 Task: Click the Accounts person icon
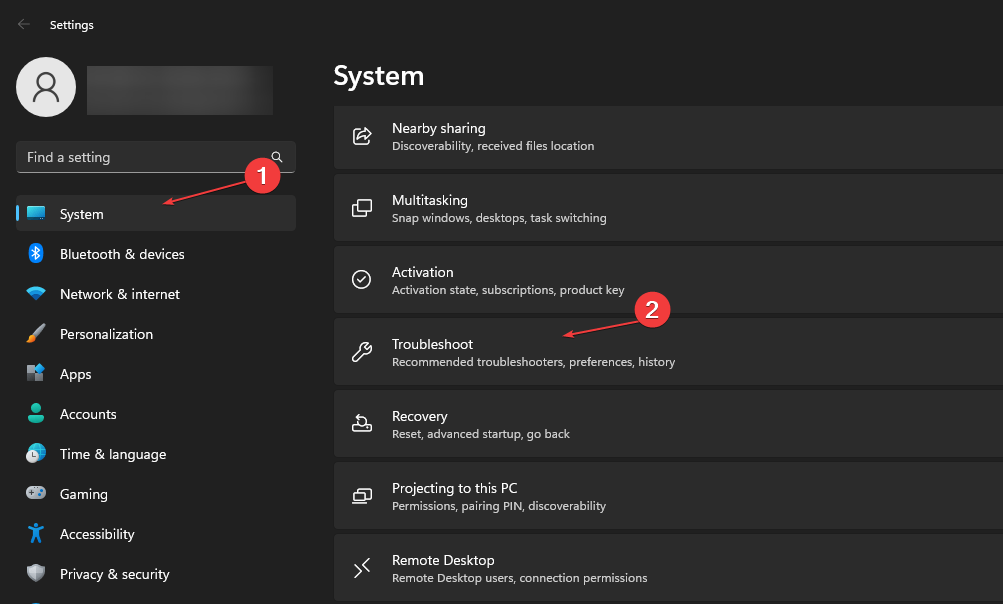click(36, 414)
